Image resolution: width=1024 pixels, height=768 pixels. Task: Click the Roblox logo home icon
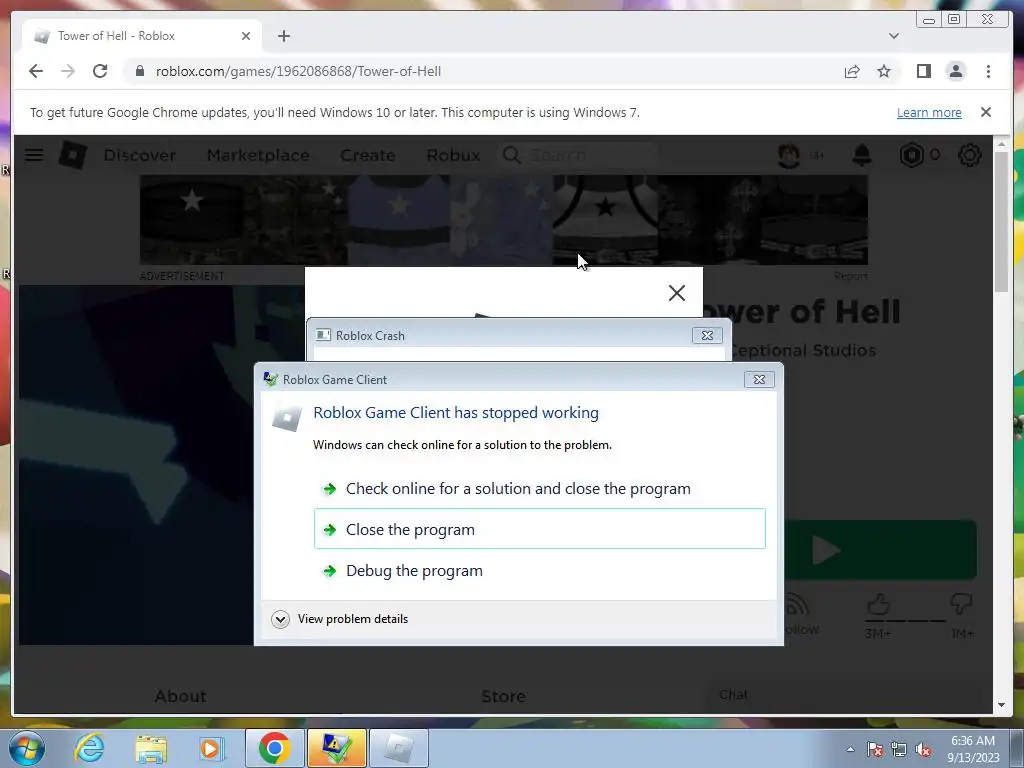click(x=72, y=155)
